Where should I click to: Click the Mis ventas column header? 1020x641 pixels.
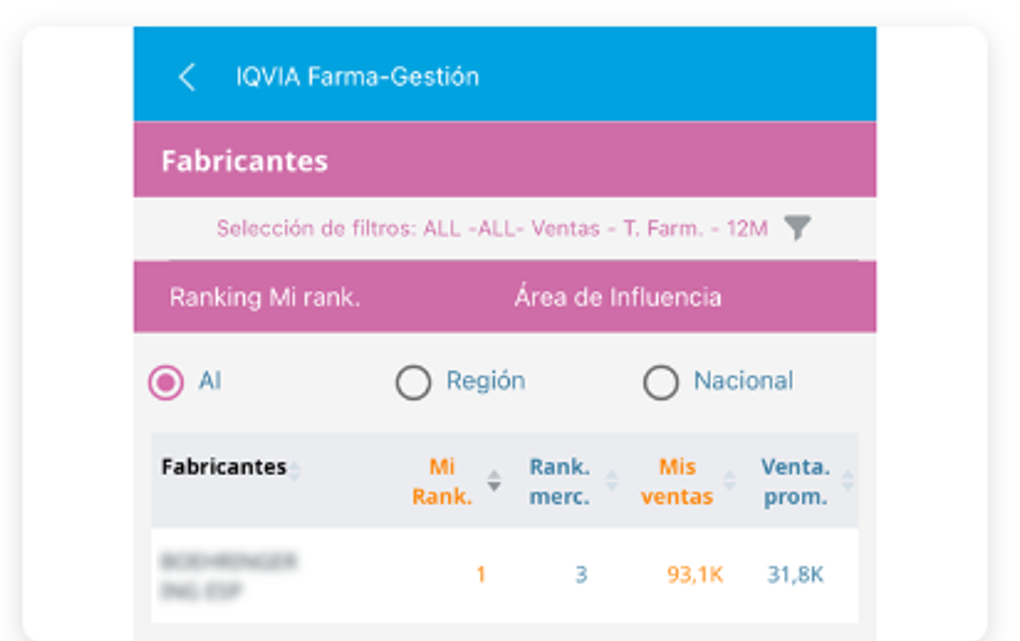click(677, 482)
